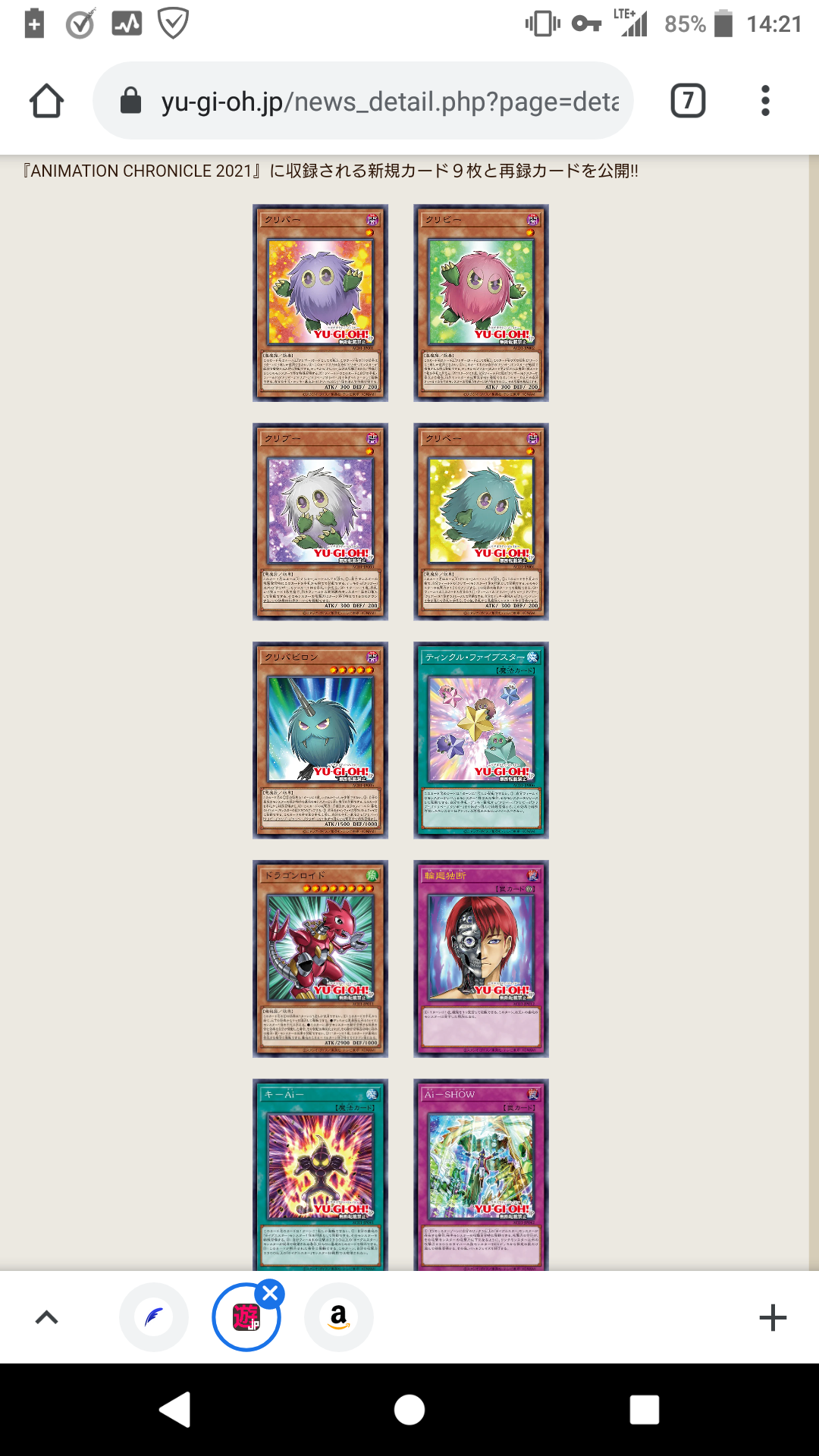The image size is (819, 1456).
Task: Open the teal spell card with stars
Action: [481, 740]
